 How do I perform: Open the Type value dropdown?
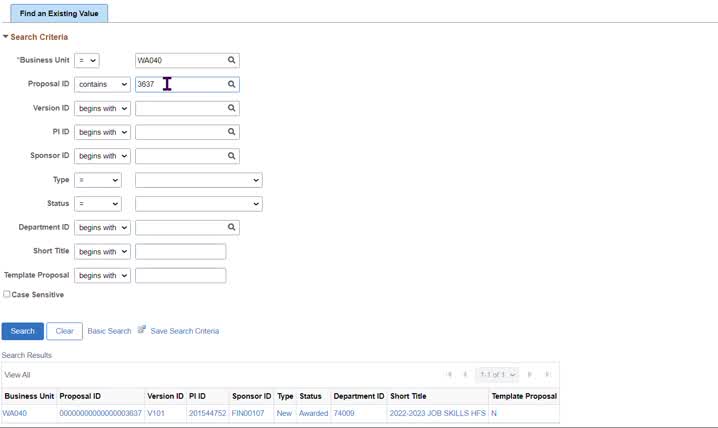click(199, 180)
